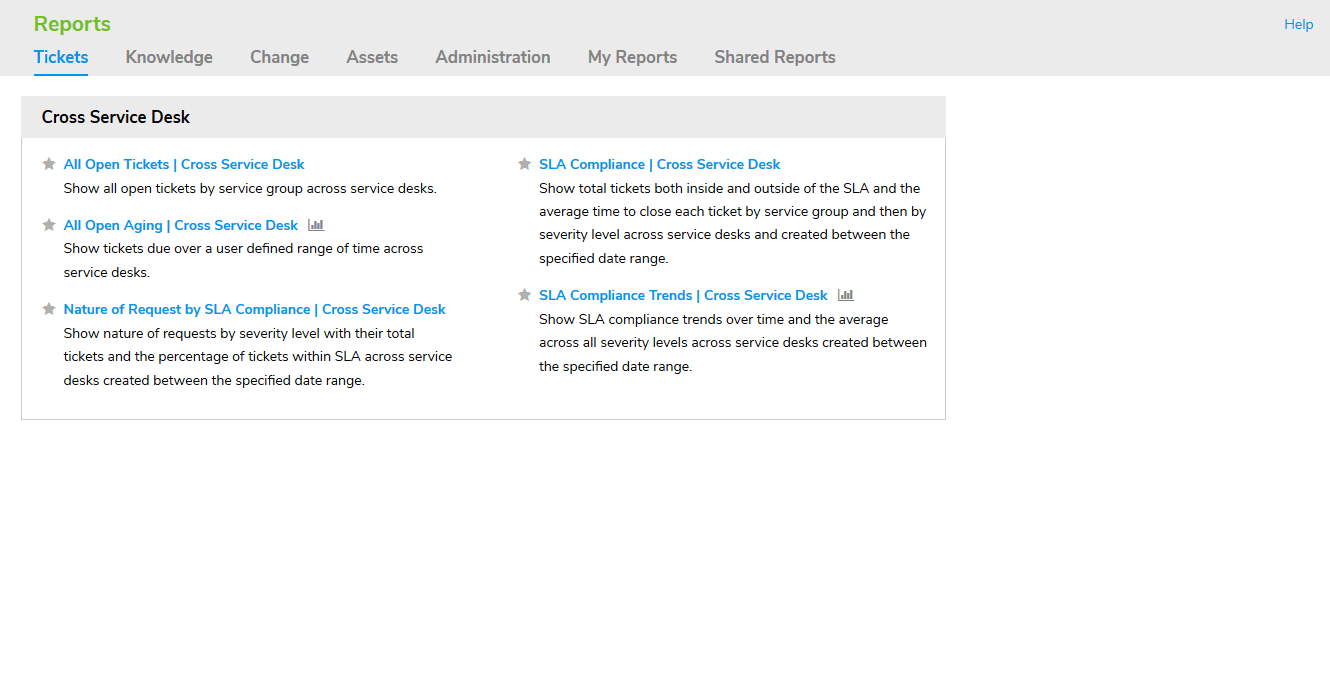Open All Open Tickets | Cross Service Desk report
Screen dimensions: 1330x694
(x=184, y=164)
